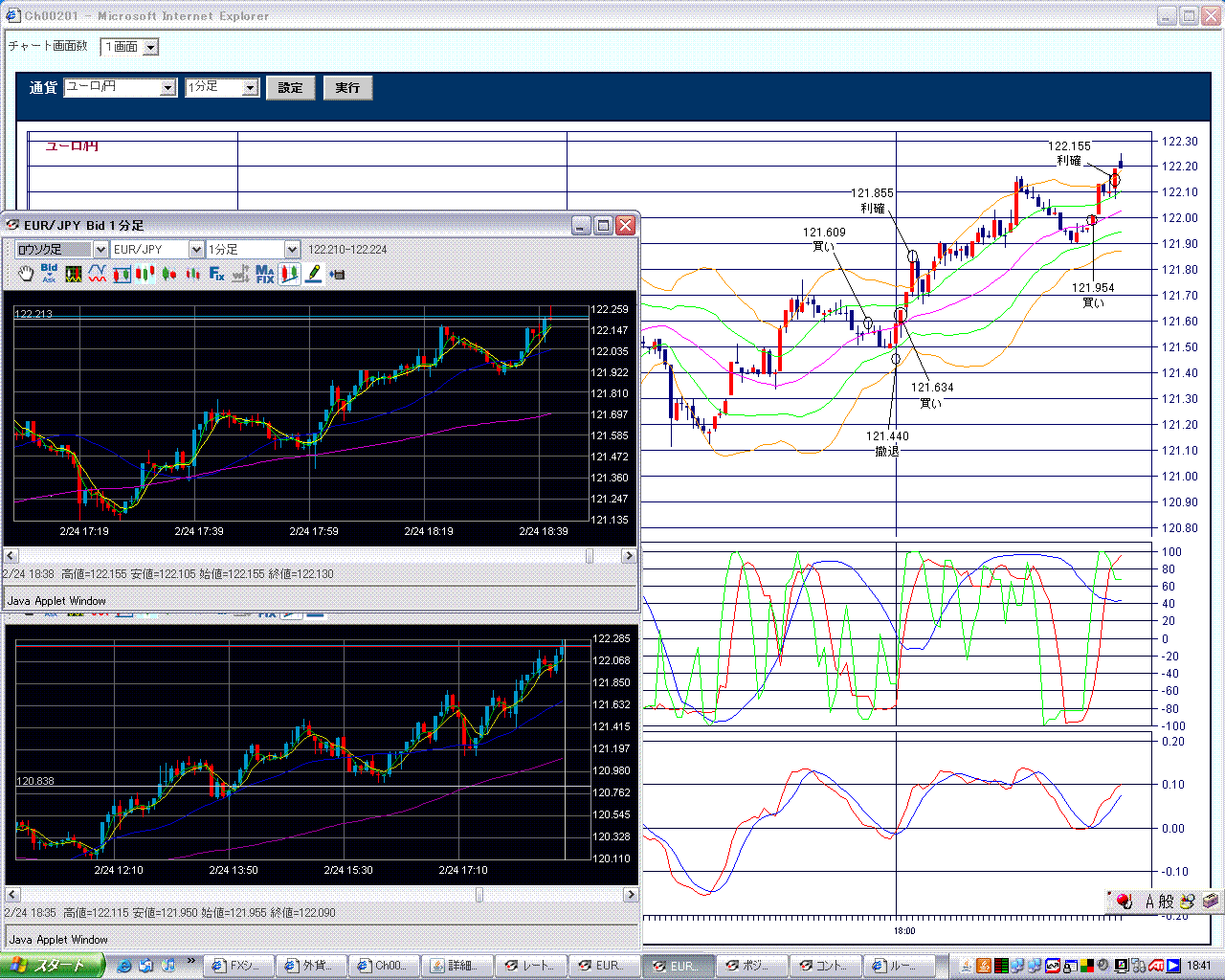This screenshot has width=1225, height=980.
Task: Select the hand pan tool
Action: pos(26,274)
